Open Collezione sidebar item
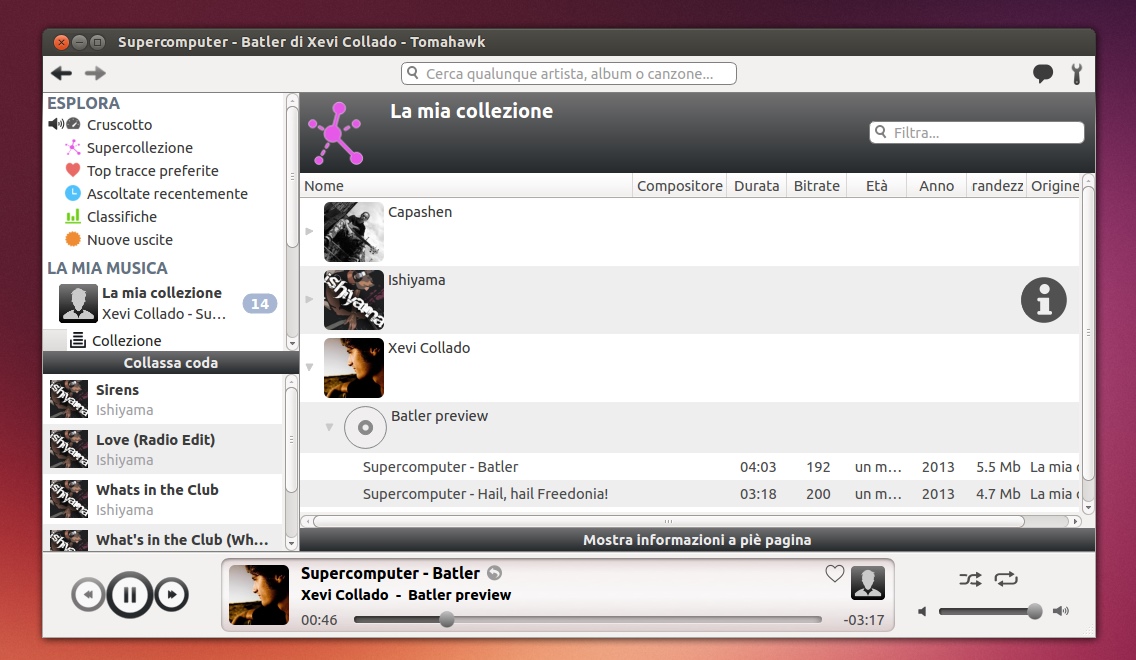The height and width of the screenshot is (660, 1136). [x=127, y=341]
